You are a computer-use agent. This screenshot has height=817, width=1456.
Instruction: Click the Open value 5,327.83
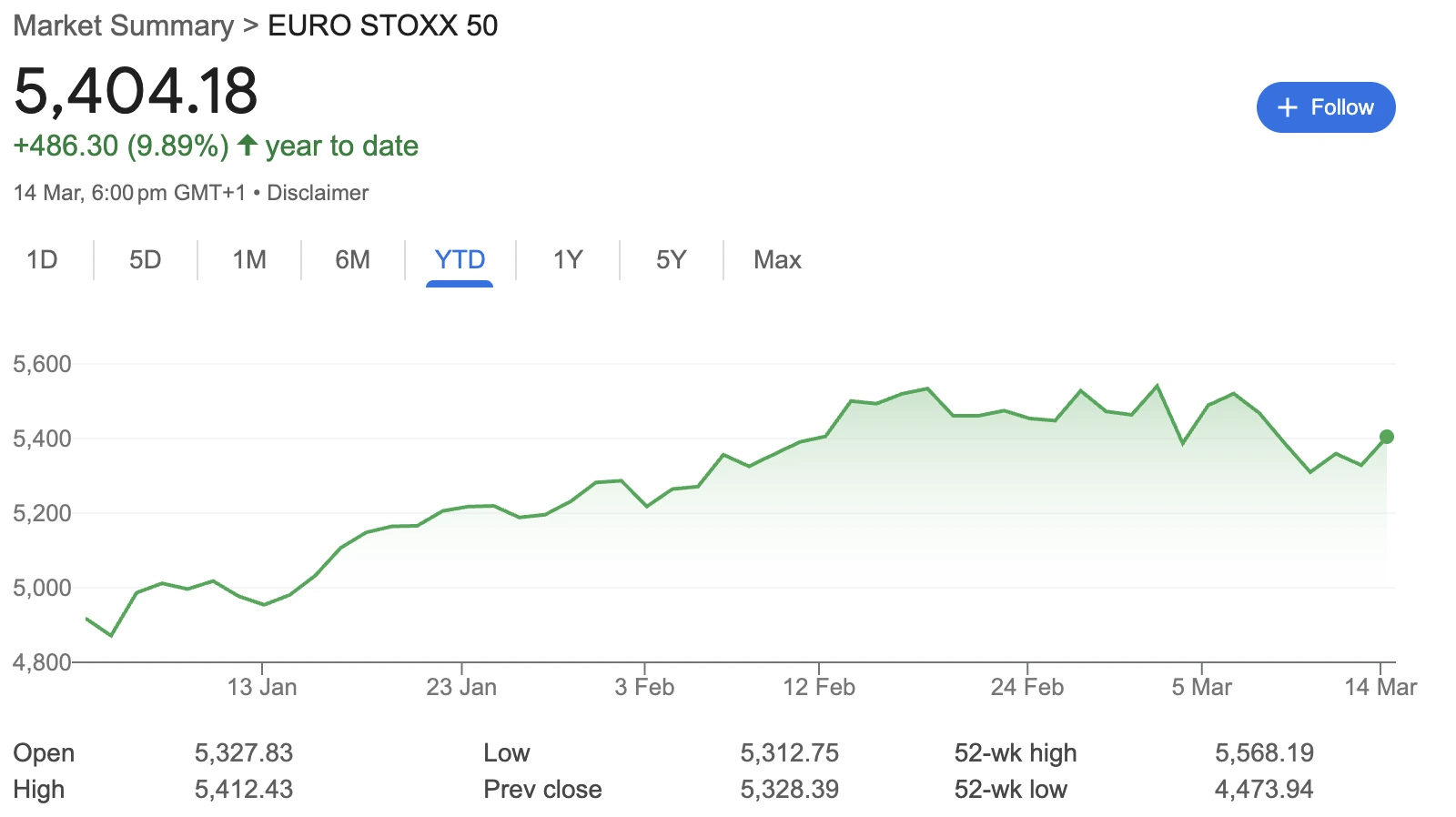pyautogui.click(x=244, y=753)
